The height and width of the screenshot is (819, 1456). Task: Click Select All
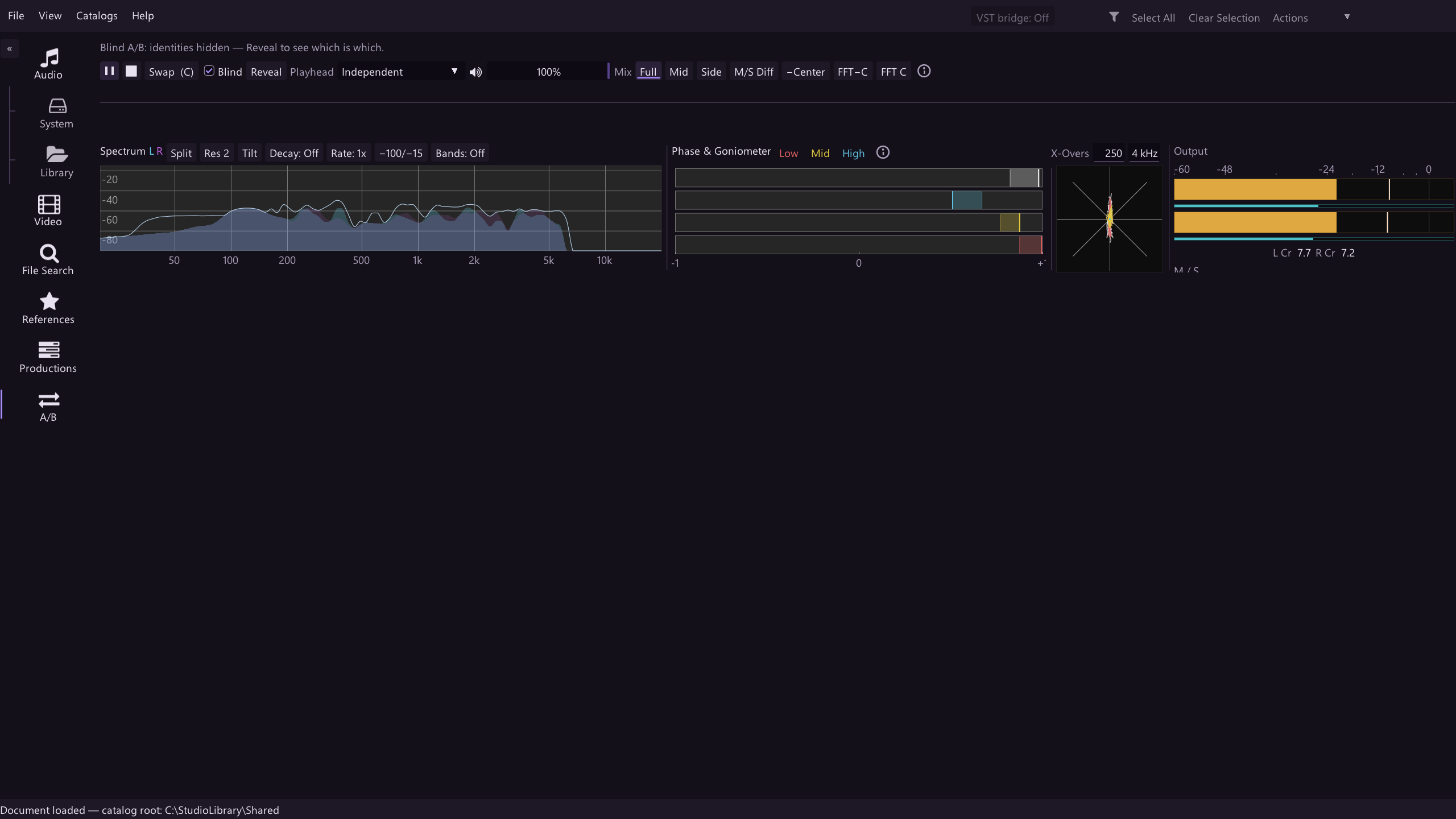(x=1153, y=18)
